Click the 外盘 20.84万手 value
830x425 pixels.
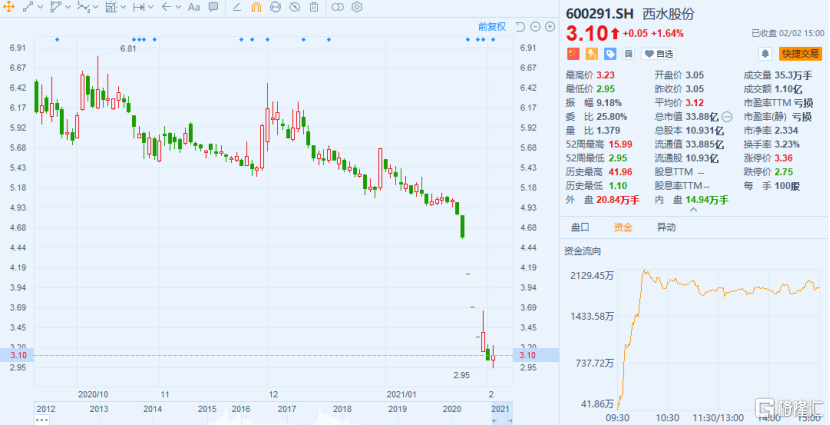coord(618,200)
